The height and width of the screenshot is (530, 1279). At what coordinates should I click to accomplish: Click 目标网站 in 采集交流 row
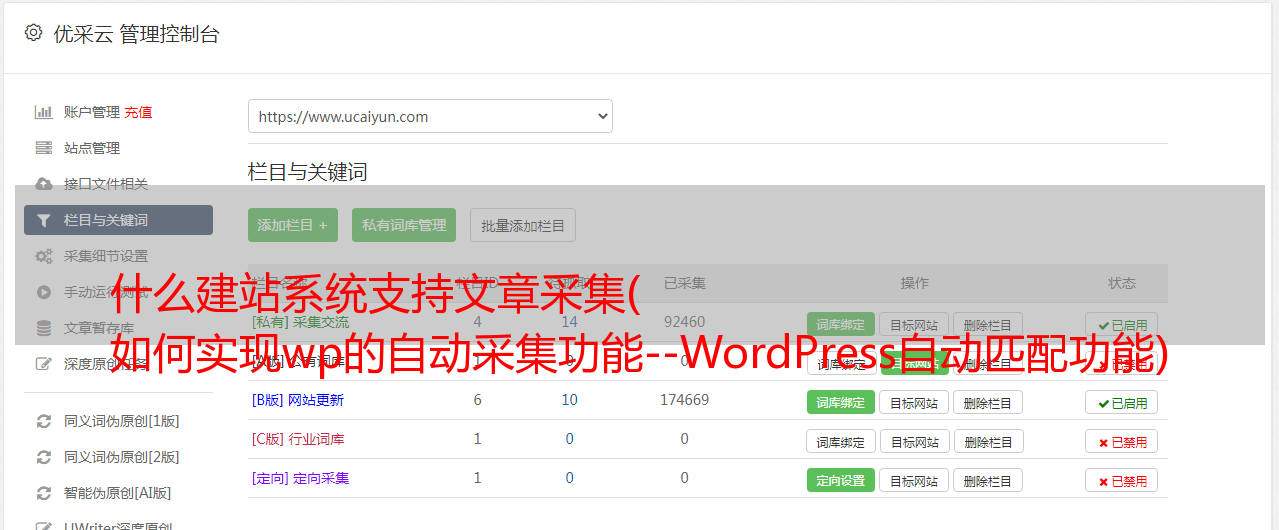(914, 324)
